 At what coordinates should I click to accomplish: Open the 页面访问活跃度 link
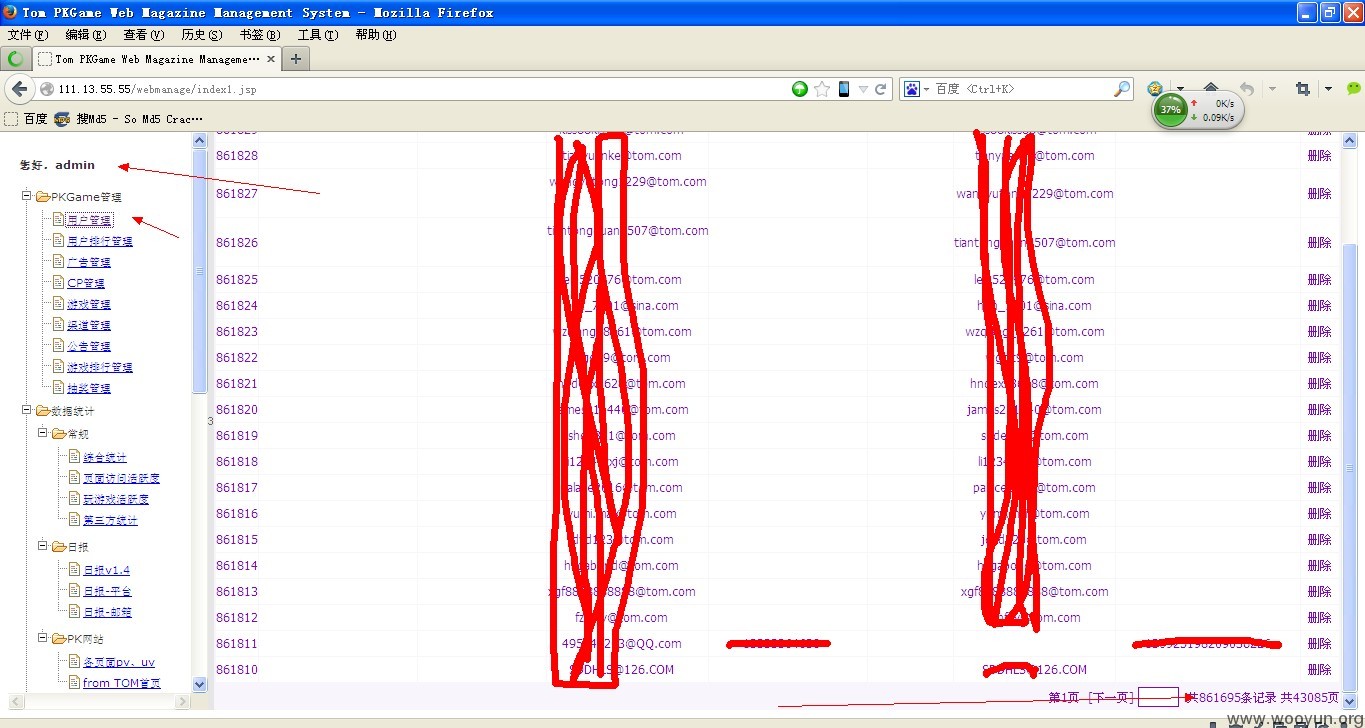tap(122, 478)
